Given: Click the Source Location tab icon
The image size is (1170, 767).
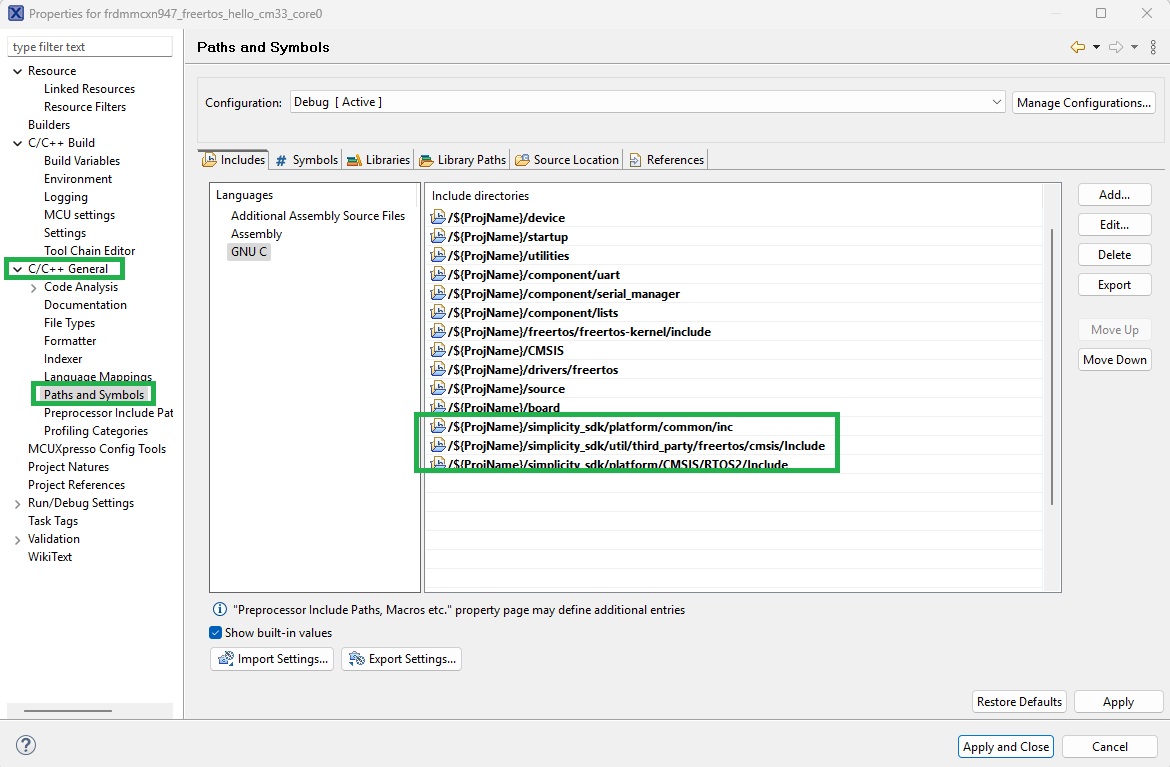Looking at the screenshot, I should coord(520,159).
